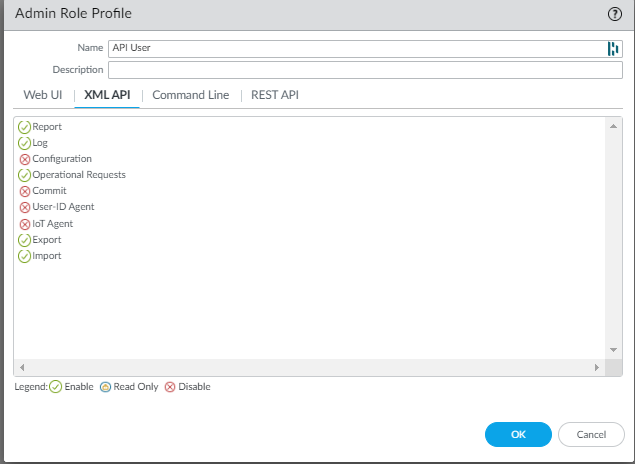
Task: Select the "IoT Agent" label text
Action: click(x=53, y=224)
